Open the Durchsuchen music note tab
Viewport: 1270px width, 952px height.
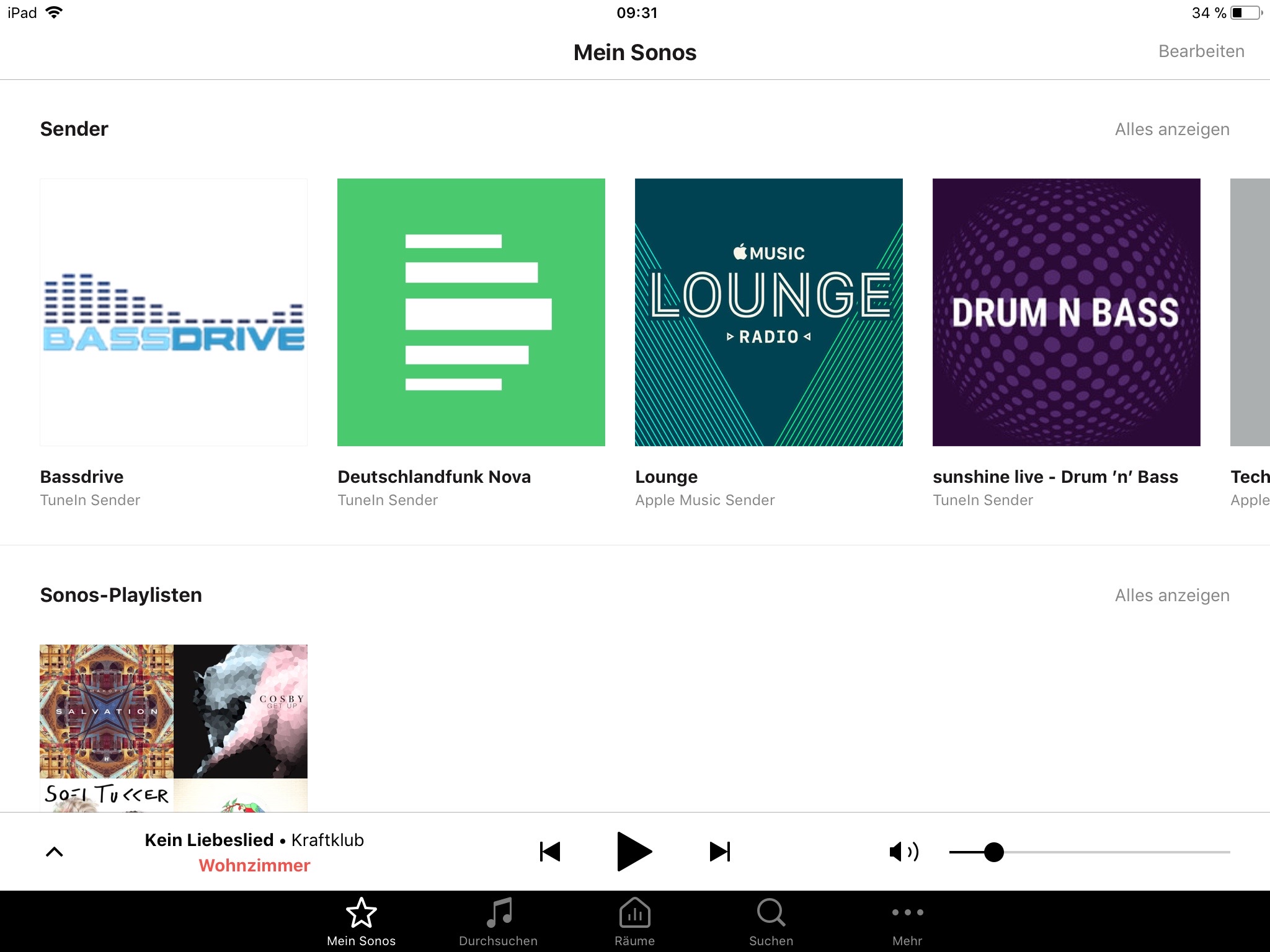(x=499, y=921)
